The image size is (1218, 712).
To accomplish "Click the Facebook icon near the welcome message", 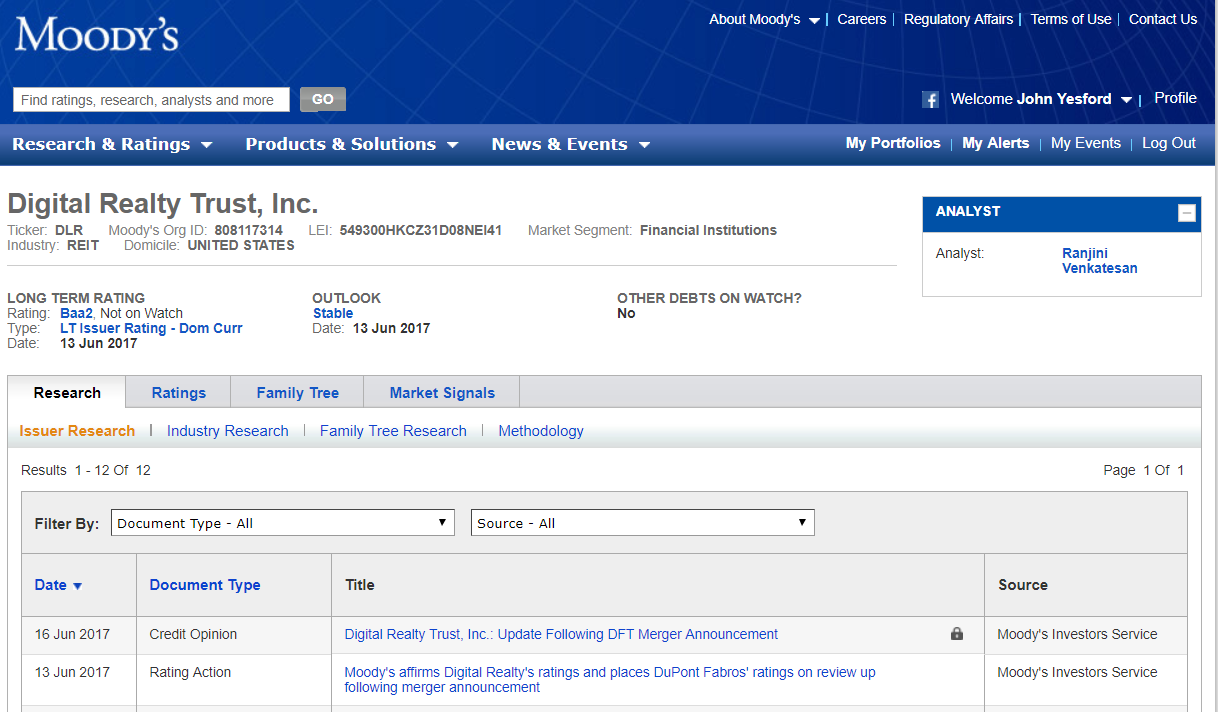I will point(930,99).
